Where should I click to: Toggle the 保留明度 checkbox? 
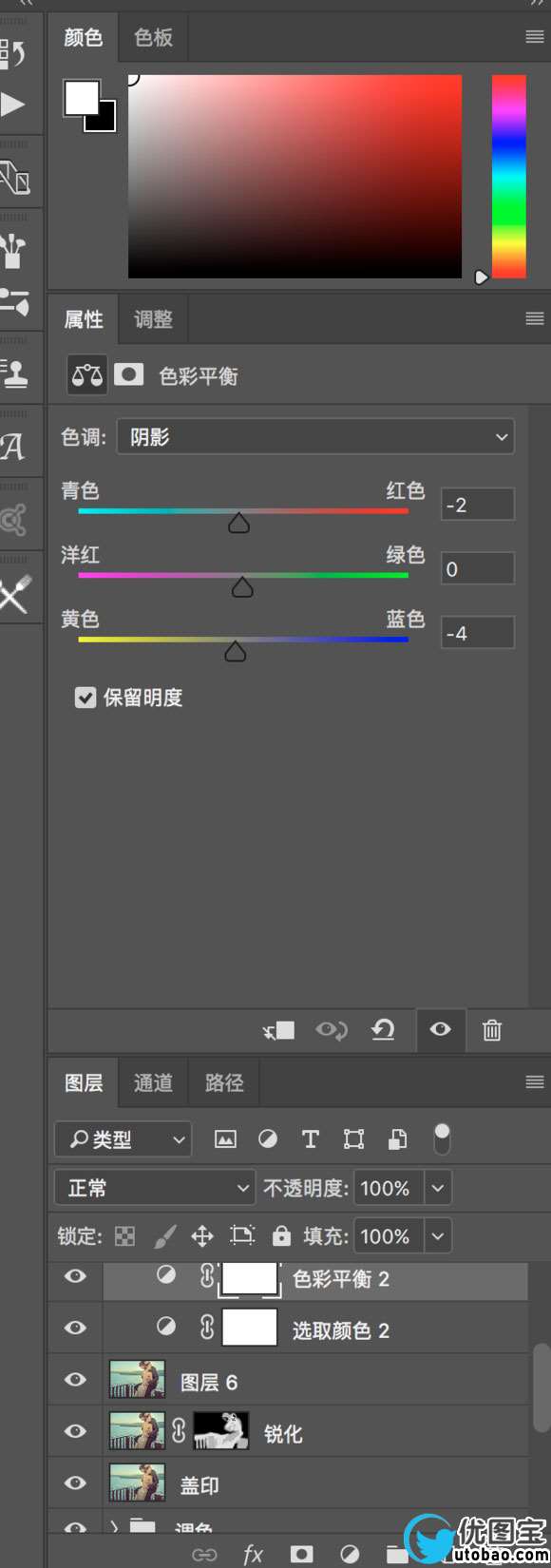coord(85,698)
